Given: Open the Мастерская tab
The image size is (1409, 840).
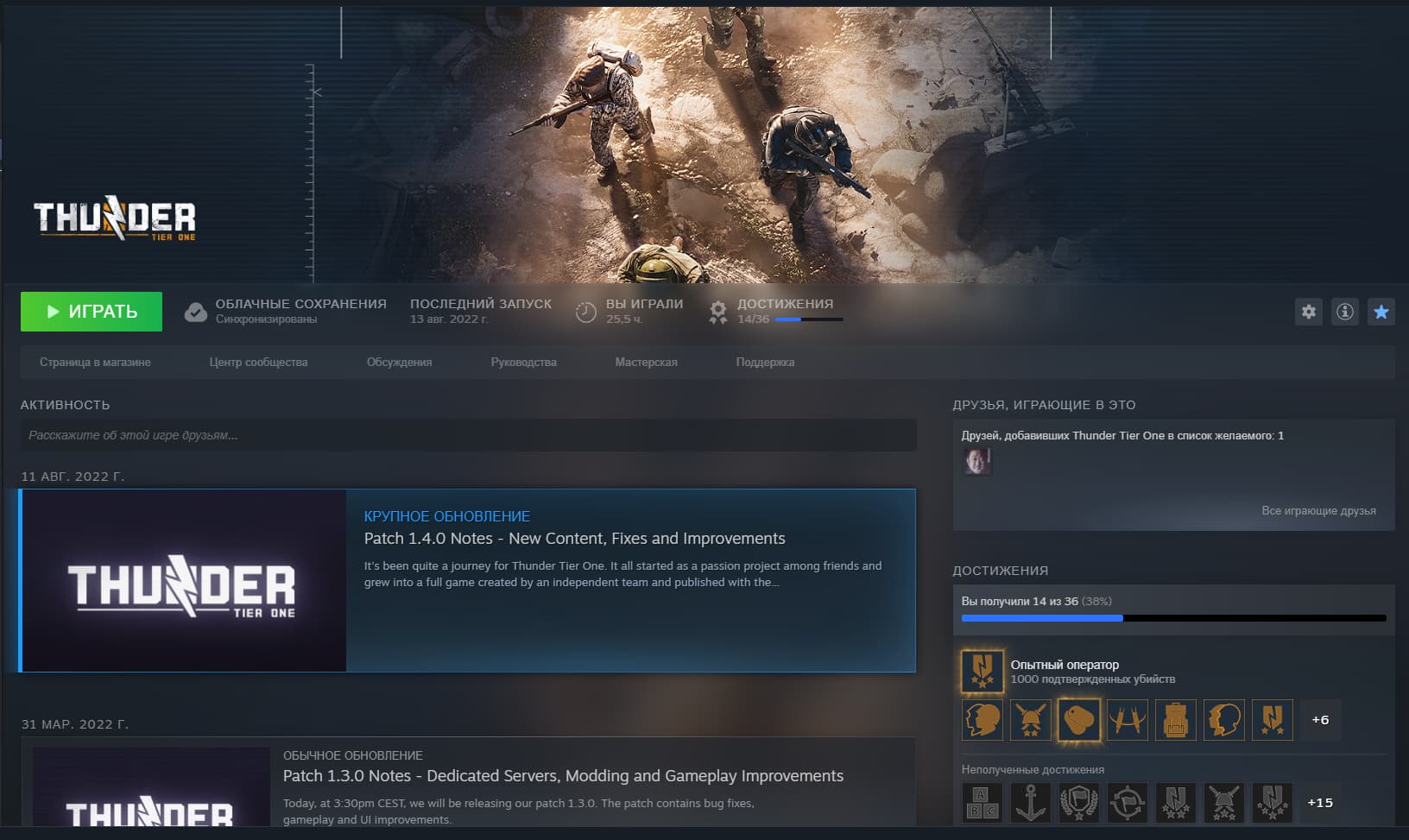Looking at the screenshot, I should click(646, 363).
